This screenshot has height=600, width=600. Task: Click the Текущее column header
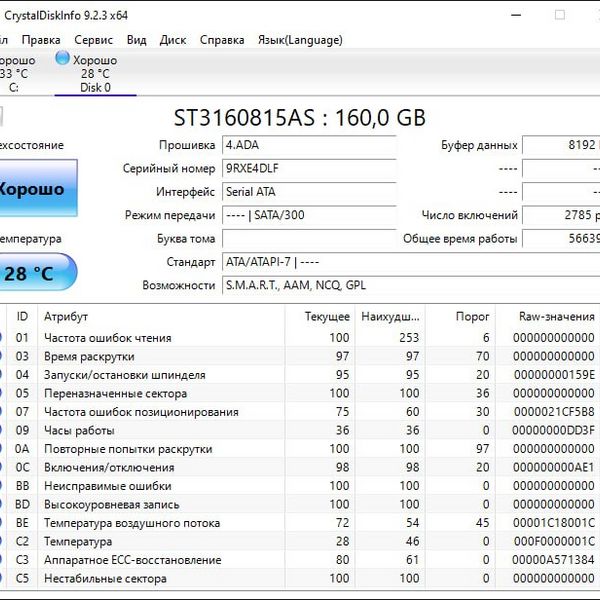point(320,317)
